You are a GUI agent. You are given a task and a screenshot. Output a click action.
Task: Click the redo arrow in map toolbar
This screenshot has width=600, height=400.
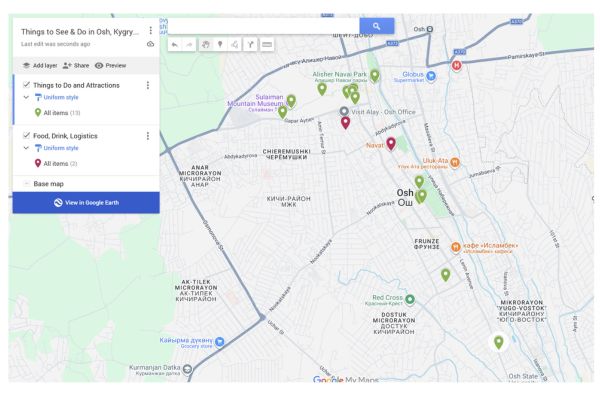[x=189, y=45]
